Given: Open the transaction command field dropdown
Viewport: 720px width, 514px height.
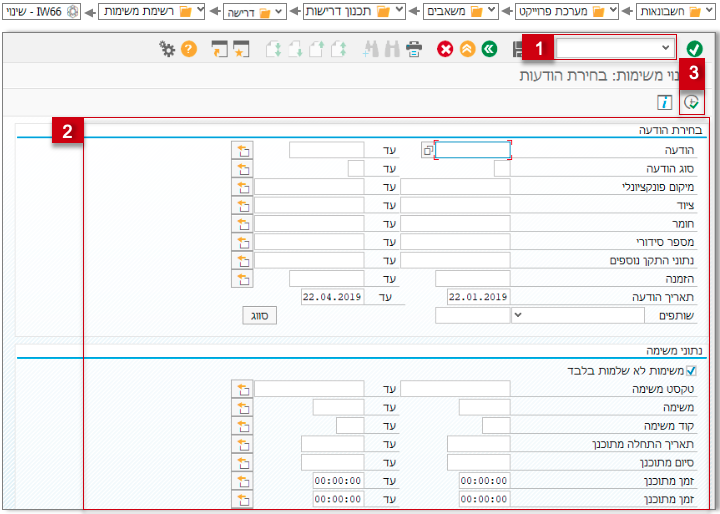Looking at the screenshot, I should click(666, 48).
